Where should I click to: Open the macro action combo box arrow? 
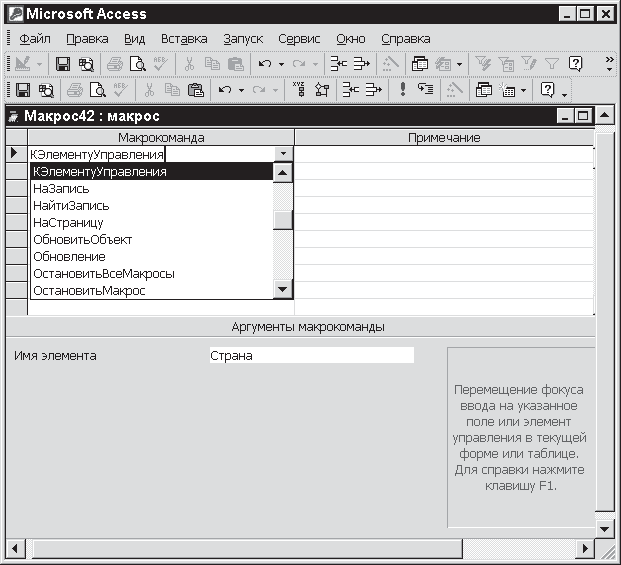[x=283, y=155]
